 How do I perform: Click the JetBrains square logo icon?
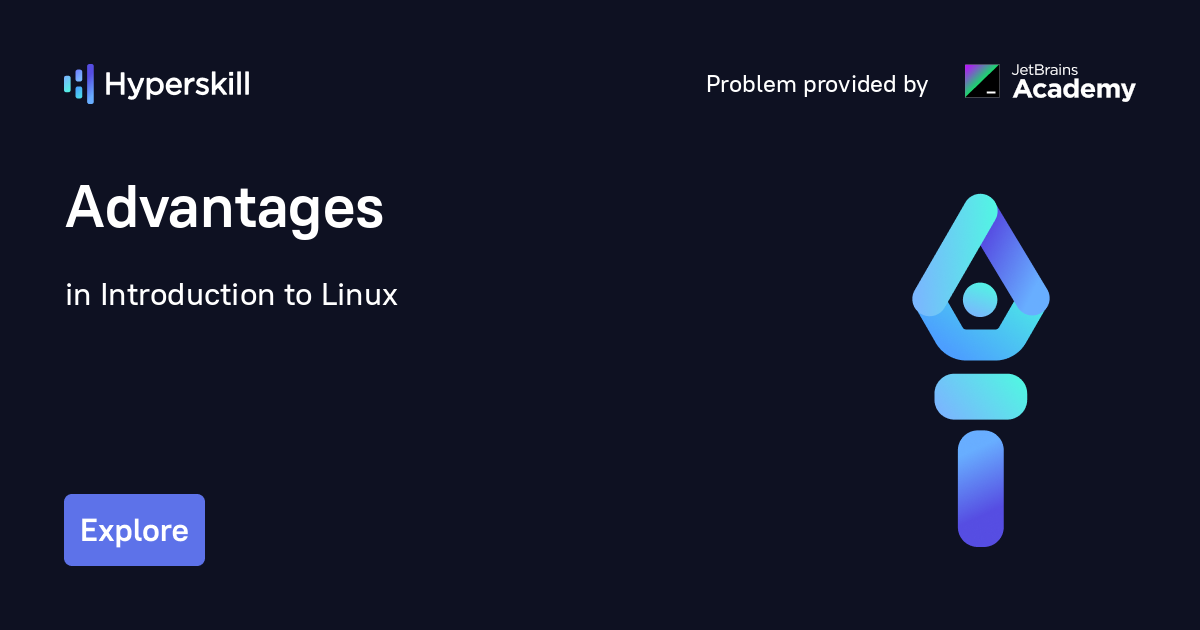pos(981,81)
